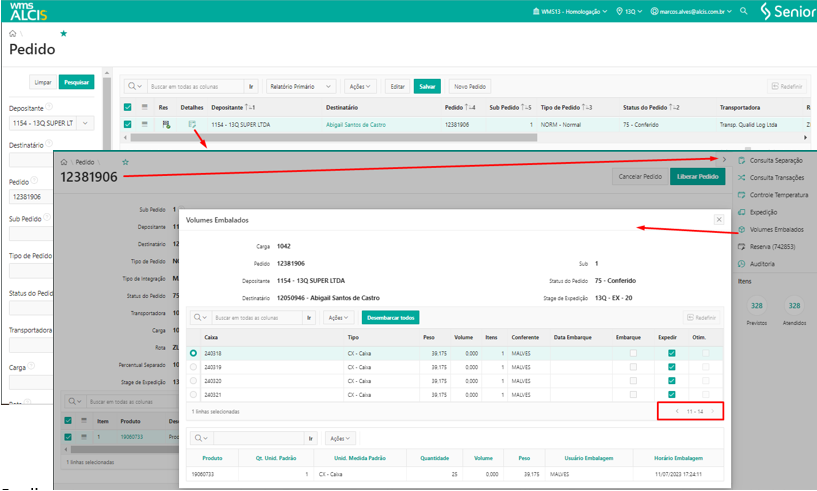
Task: Go to next page of caixas
Action: (712, 411)
